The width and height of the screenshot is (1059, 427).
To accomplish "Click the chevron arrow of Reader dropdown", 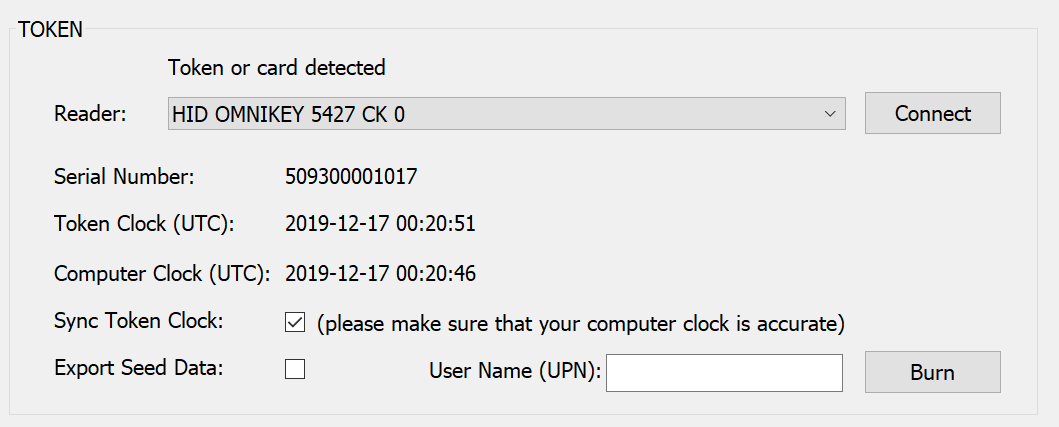I will 829,114.
